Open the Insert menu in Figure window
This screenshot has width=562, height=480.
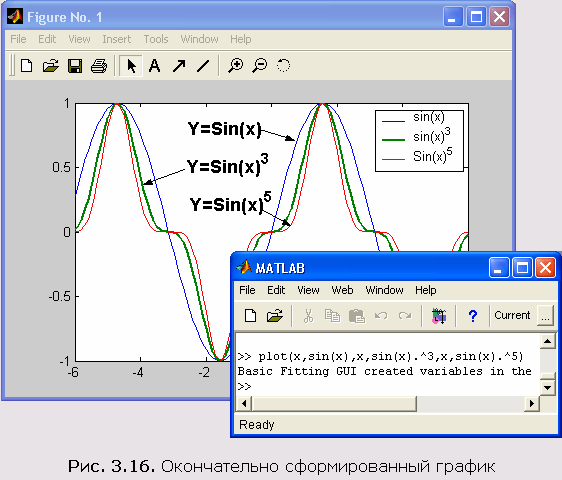click(116, 39)
